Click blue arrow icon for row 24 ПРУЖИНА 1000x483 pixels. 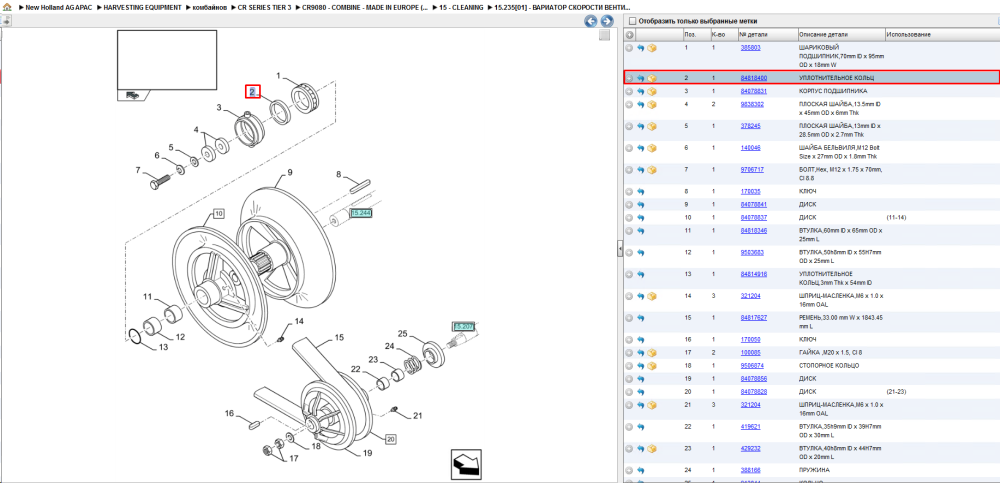640,470
